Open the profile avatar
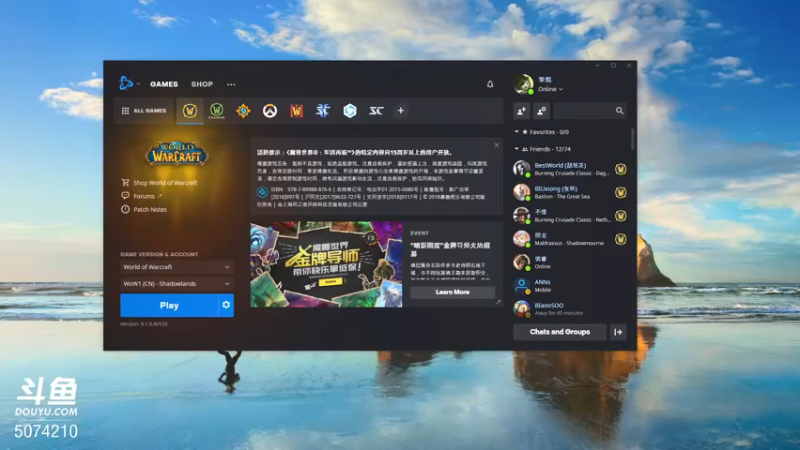800x450 pixels. (x=523, y=84)
